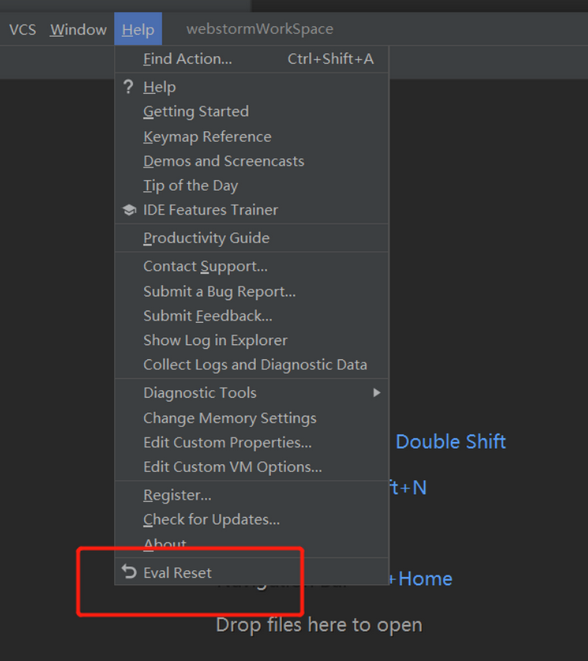Open the Productivity Guide
Viewport: 588px width, 661px height.
[x=252, y=238]
